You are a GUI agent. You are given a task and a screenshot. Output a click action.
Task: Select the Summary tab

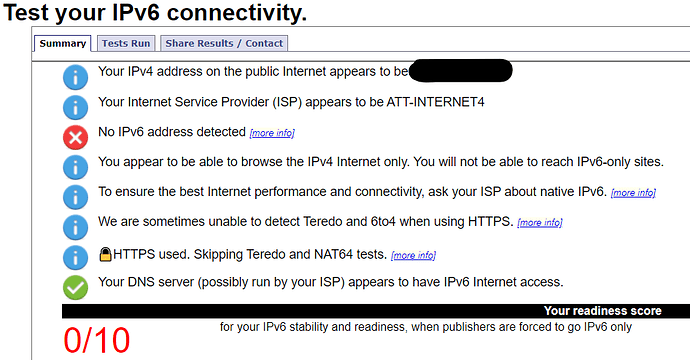62,44
